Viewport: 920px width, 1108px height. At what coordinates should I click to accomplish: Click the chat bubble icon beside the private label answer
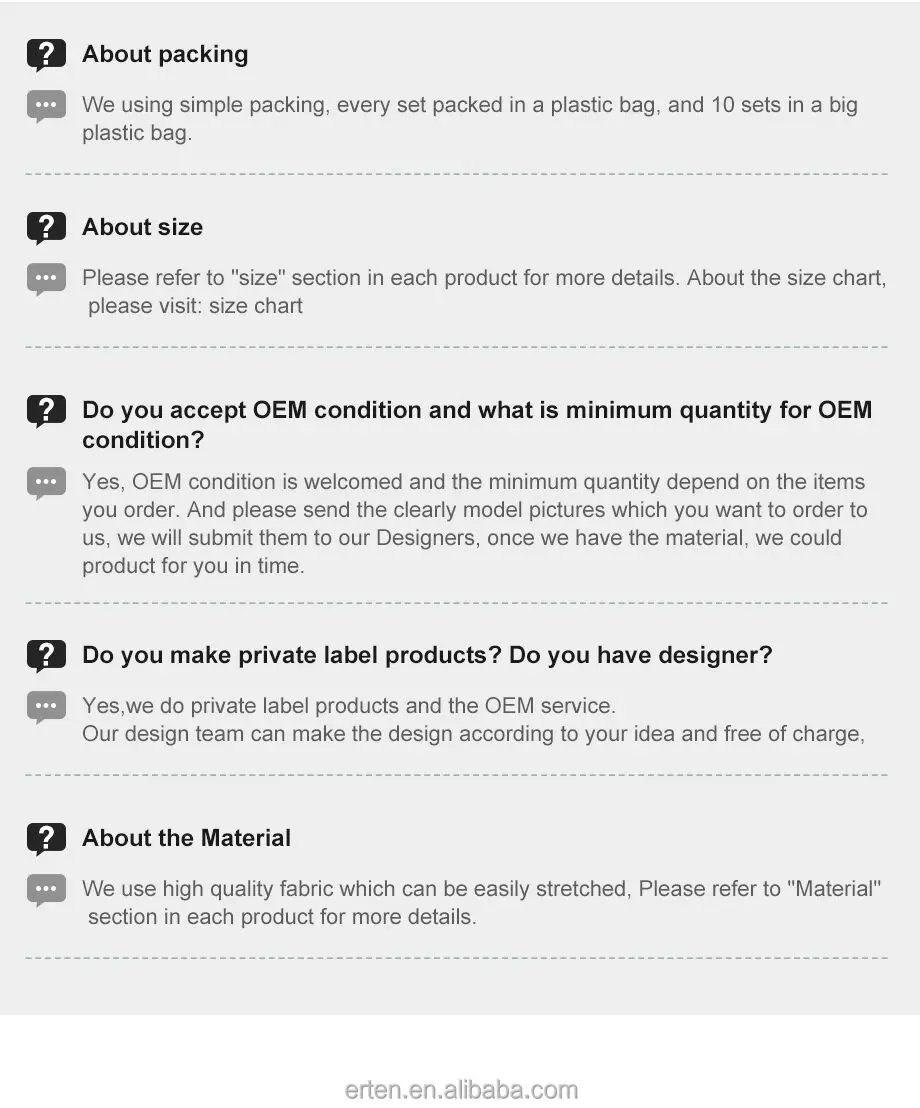pyautogui.click(x=47, y=707)
